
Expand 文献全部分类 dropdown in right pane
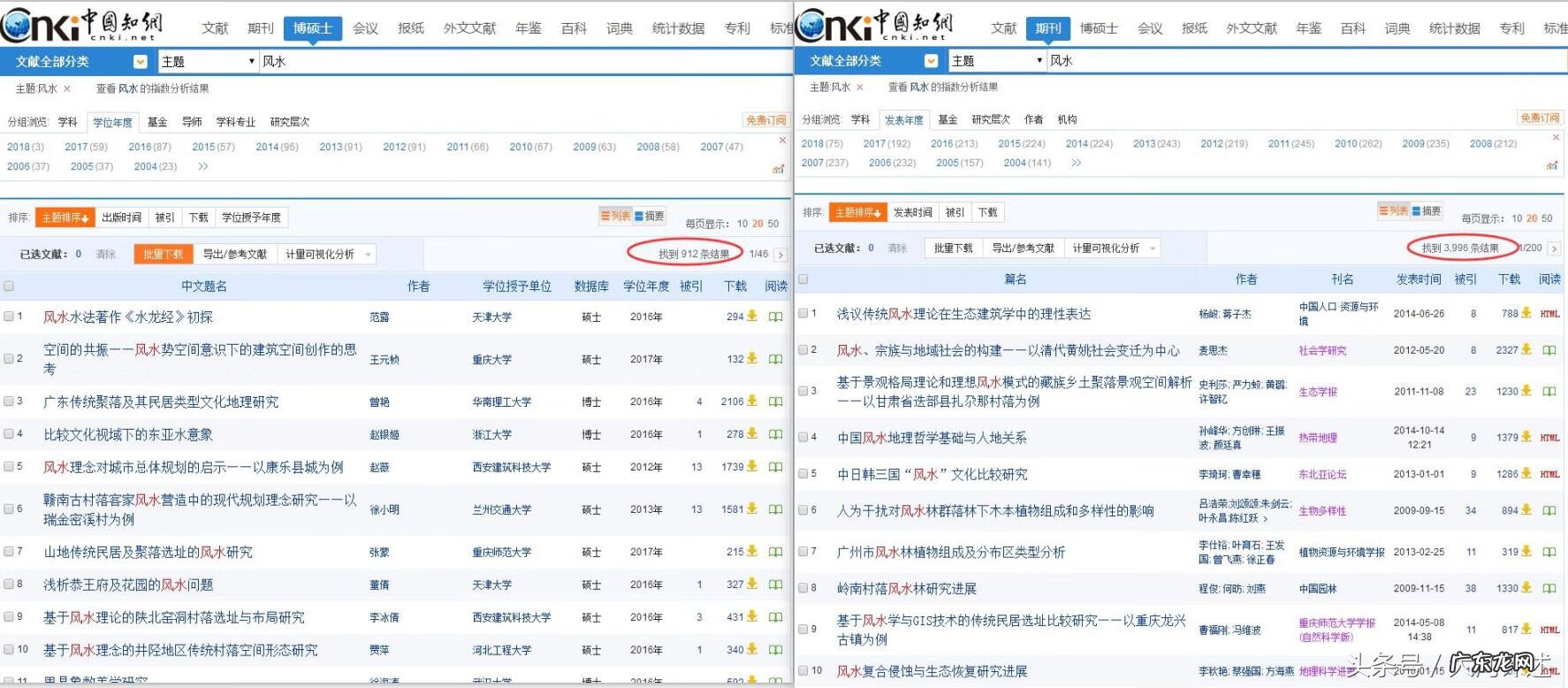[931, 60]
